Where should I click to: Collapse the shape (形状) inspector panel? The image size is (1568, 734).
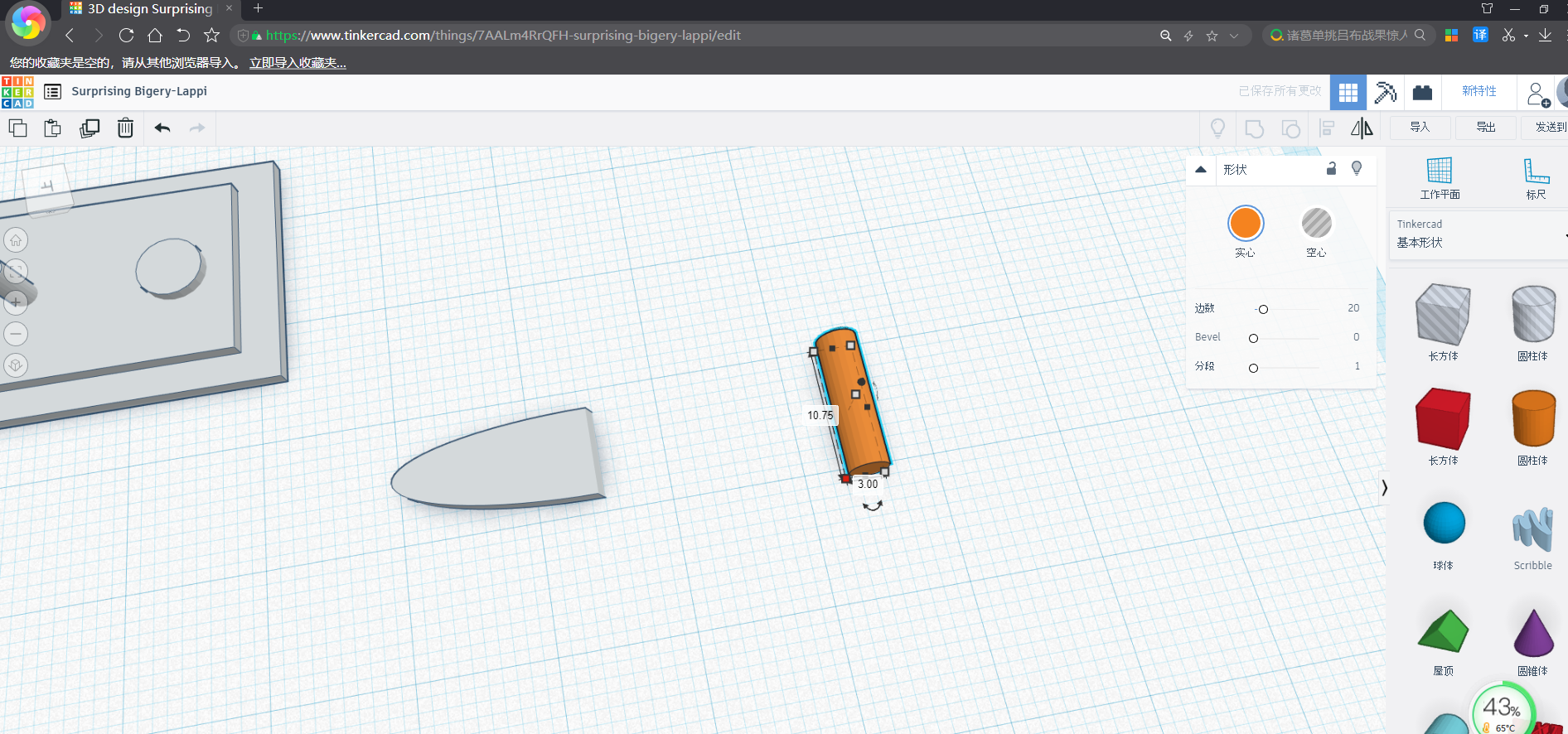click(1201, 169)
